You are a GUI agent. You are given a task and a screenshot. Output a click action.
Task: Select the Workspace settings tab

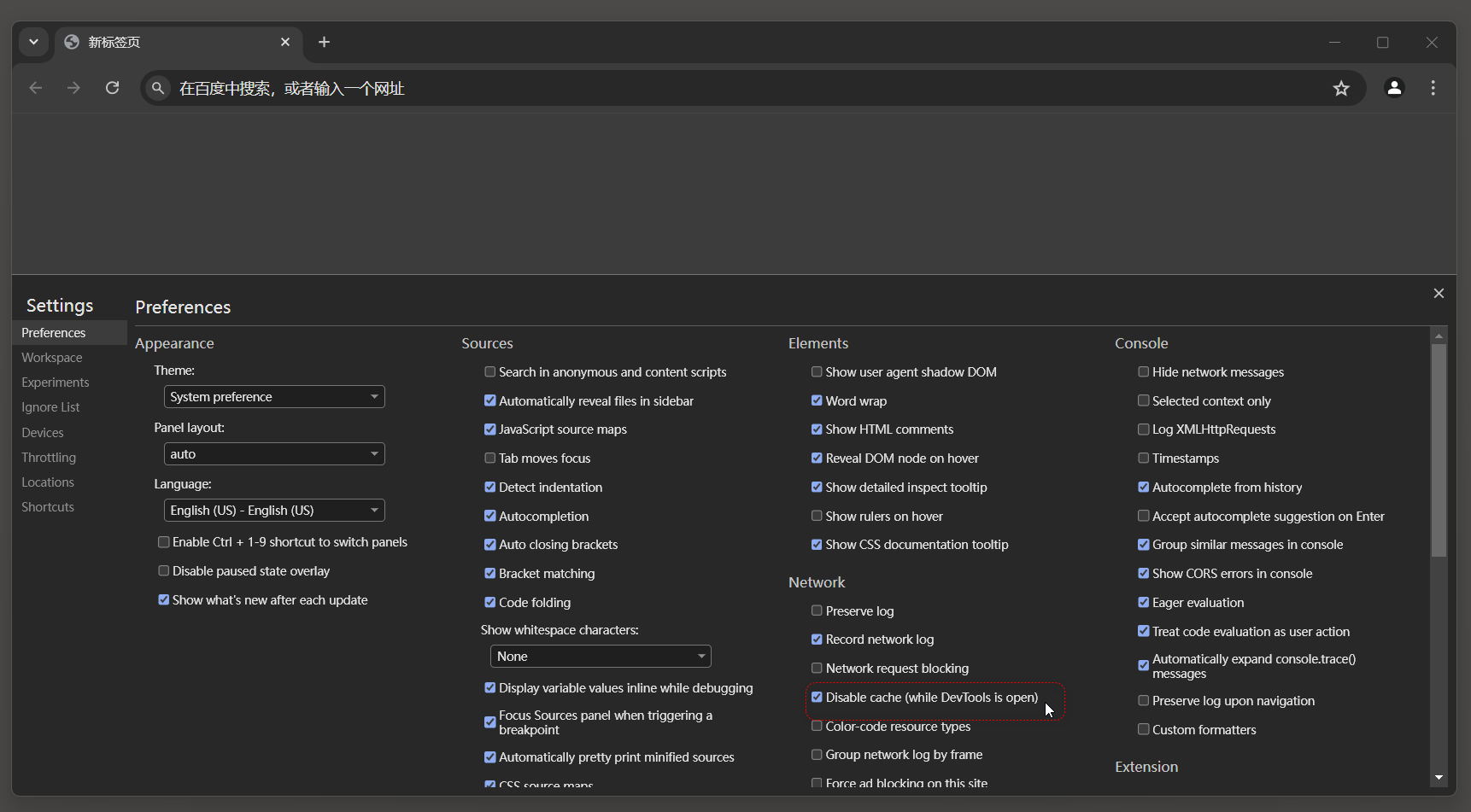tap(69, 358)
